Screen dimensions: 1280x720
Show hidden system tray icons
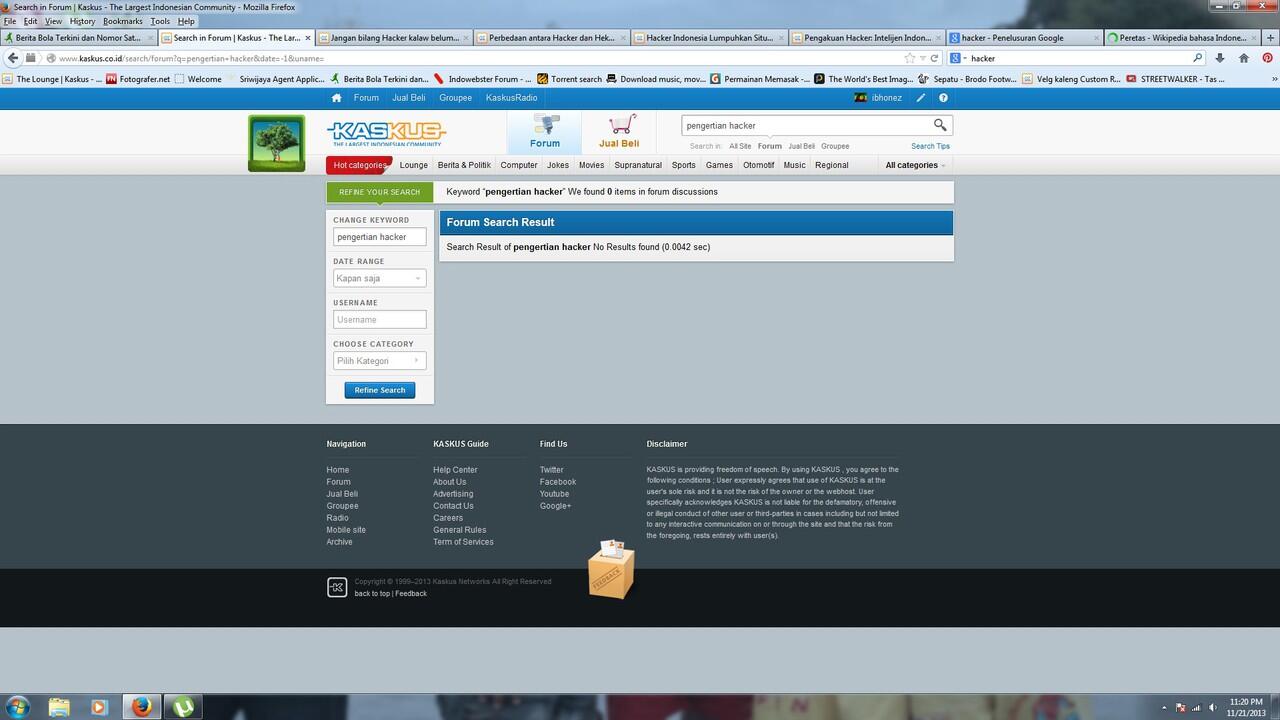pos(1164,707)
